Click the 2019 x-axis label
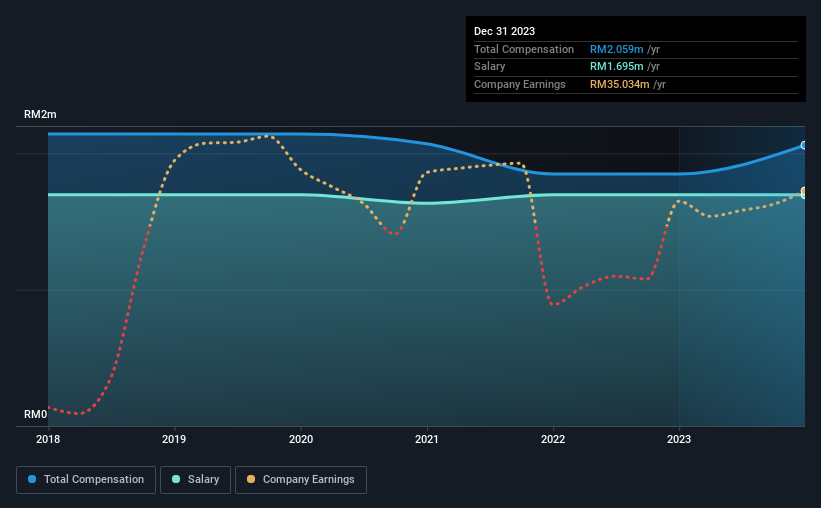821x508 pixels. [x=174, y=439]
